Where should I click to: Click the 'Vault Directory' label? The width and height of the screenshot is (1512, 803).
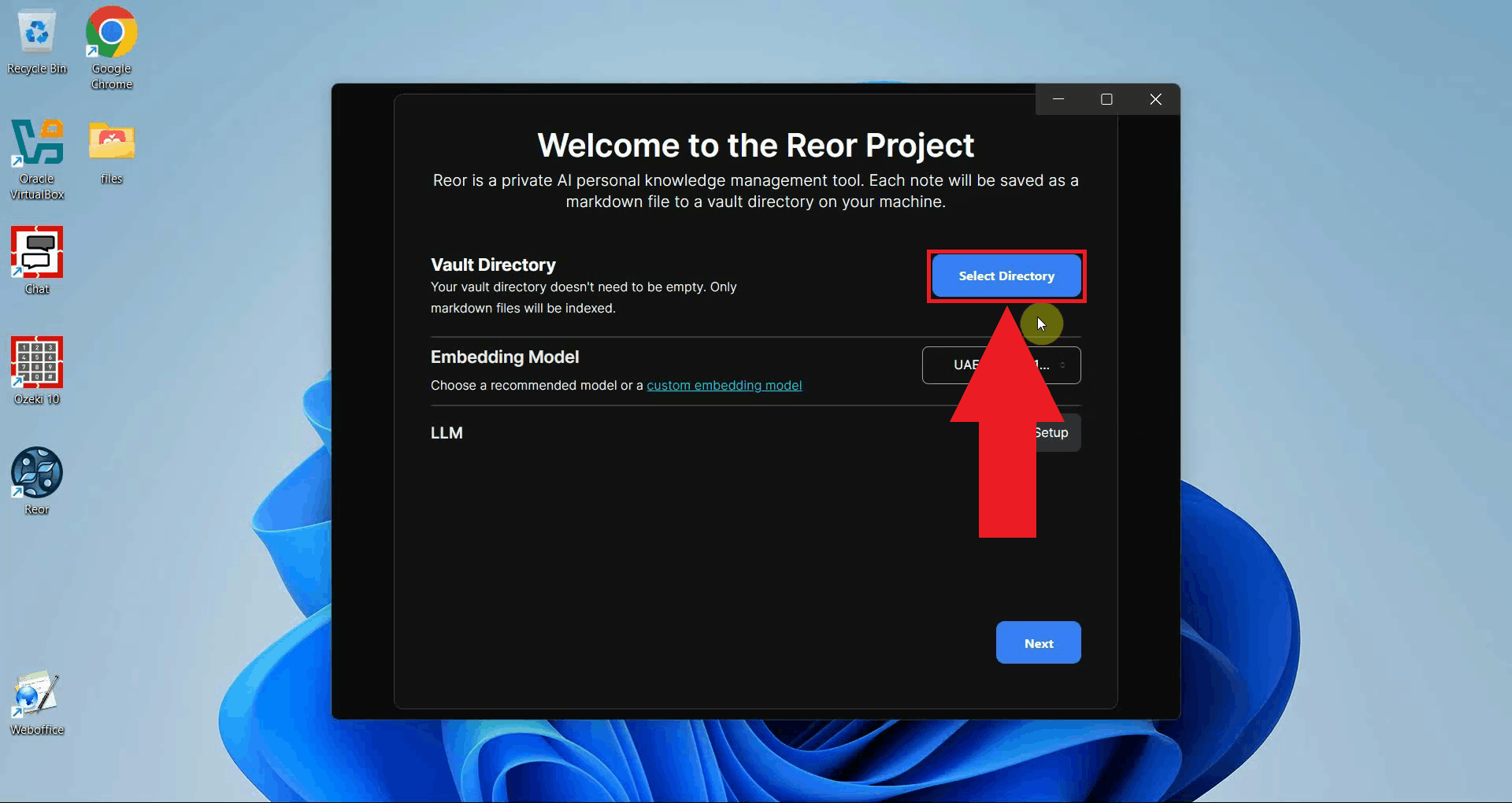(x=493, y=265)
